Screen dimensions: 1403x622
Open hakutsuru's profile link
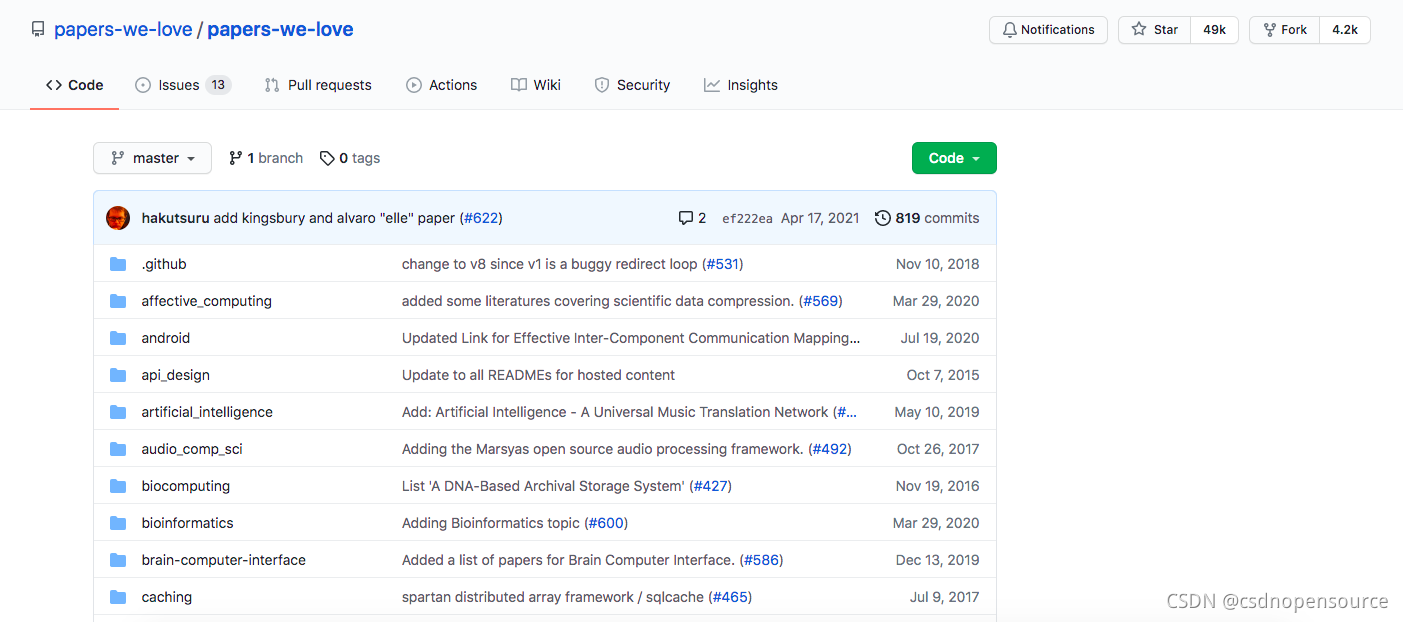(175, 218)
